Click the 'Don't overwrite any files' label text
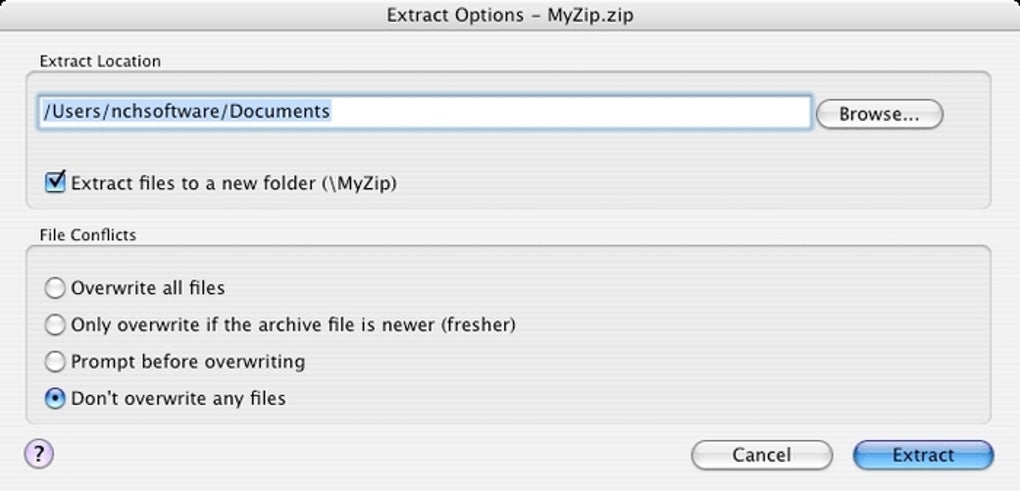Image resolution: width=1020 pixels, height=491 pixels. 178,399
